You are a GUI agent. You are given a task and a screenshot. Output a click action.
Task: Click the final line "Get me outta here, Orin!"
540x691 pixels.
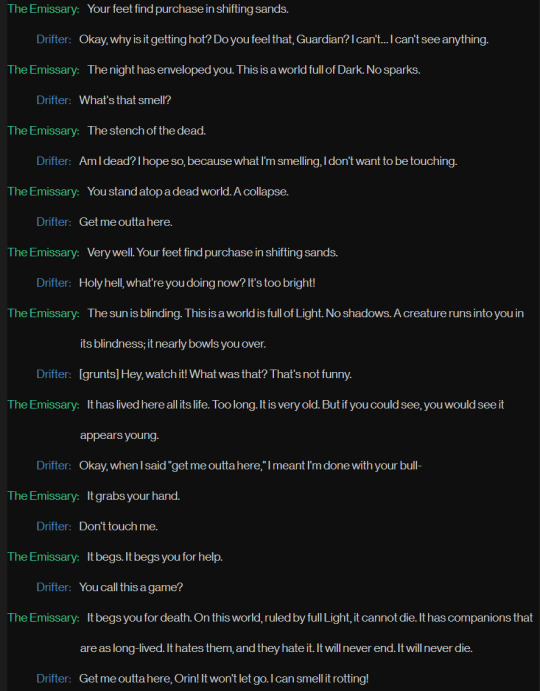tap(224, 678)
